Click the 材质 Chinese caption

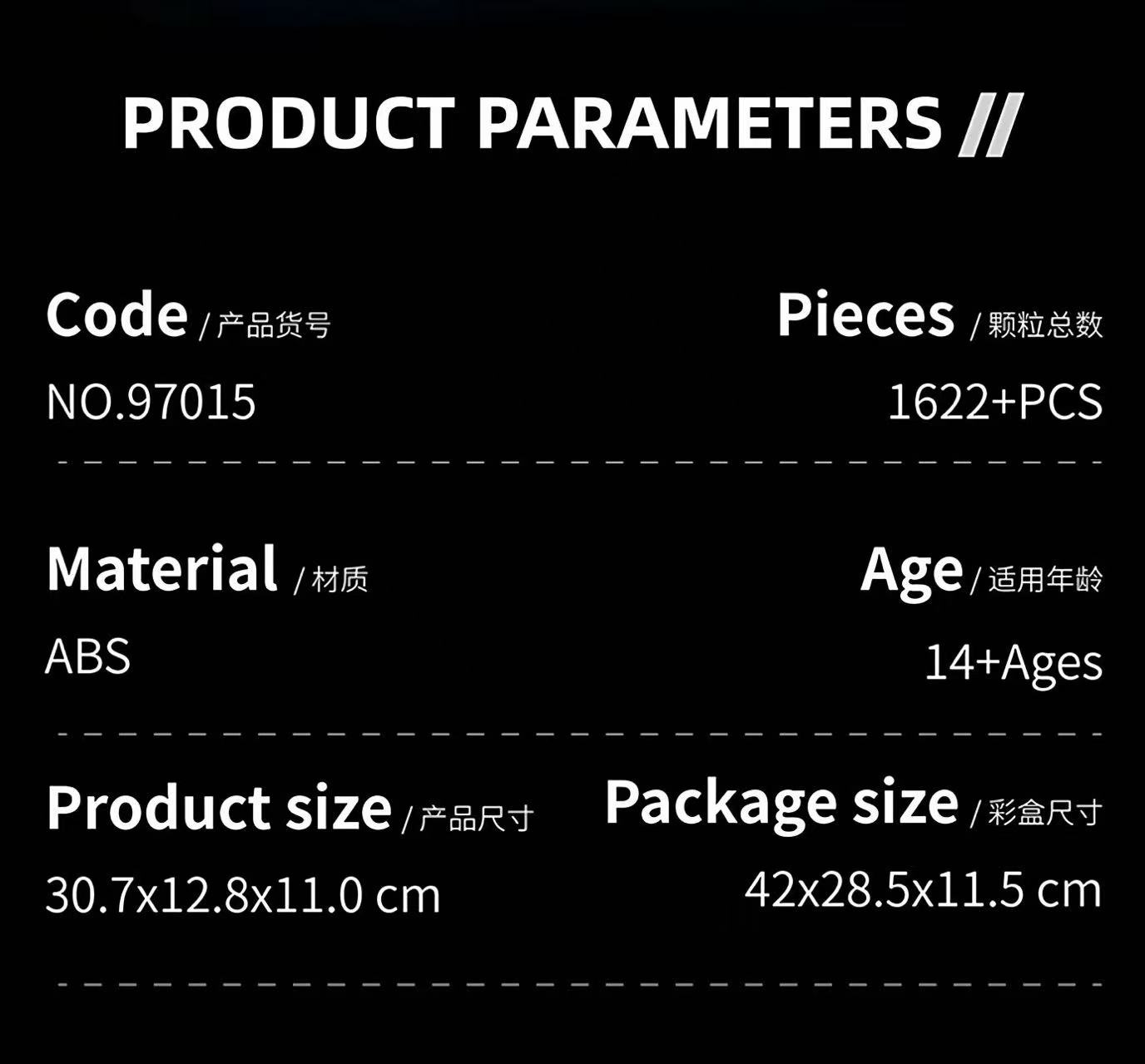340,579
